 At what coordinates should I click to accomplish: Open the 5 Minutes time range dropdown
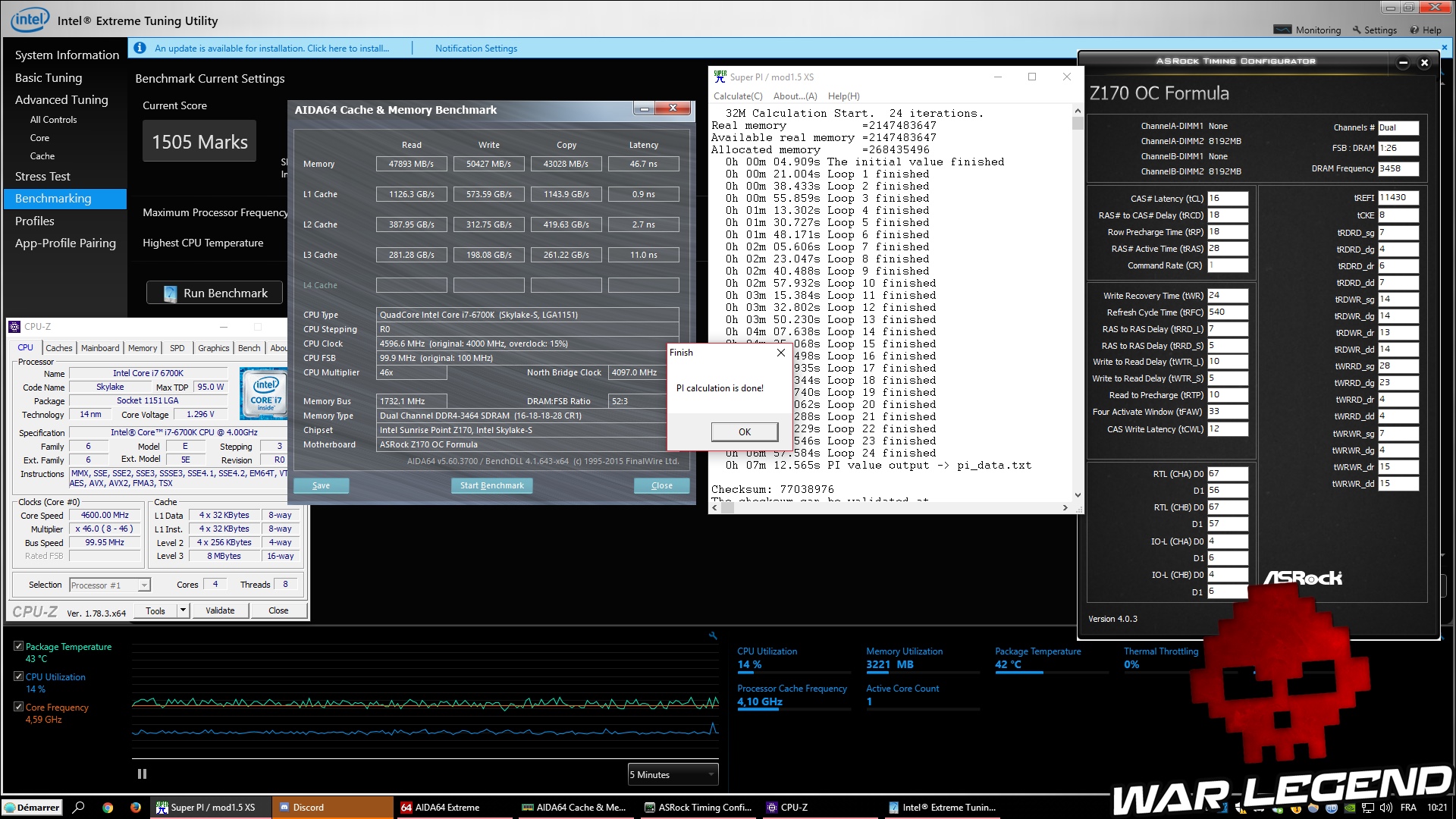click(673, 774)
